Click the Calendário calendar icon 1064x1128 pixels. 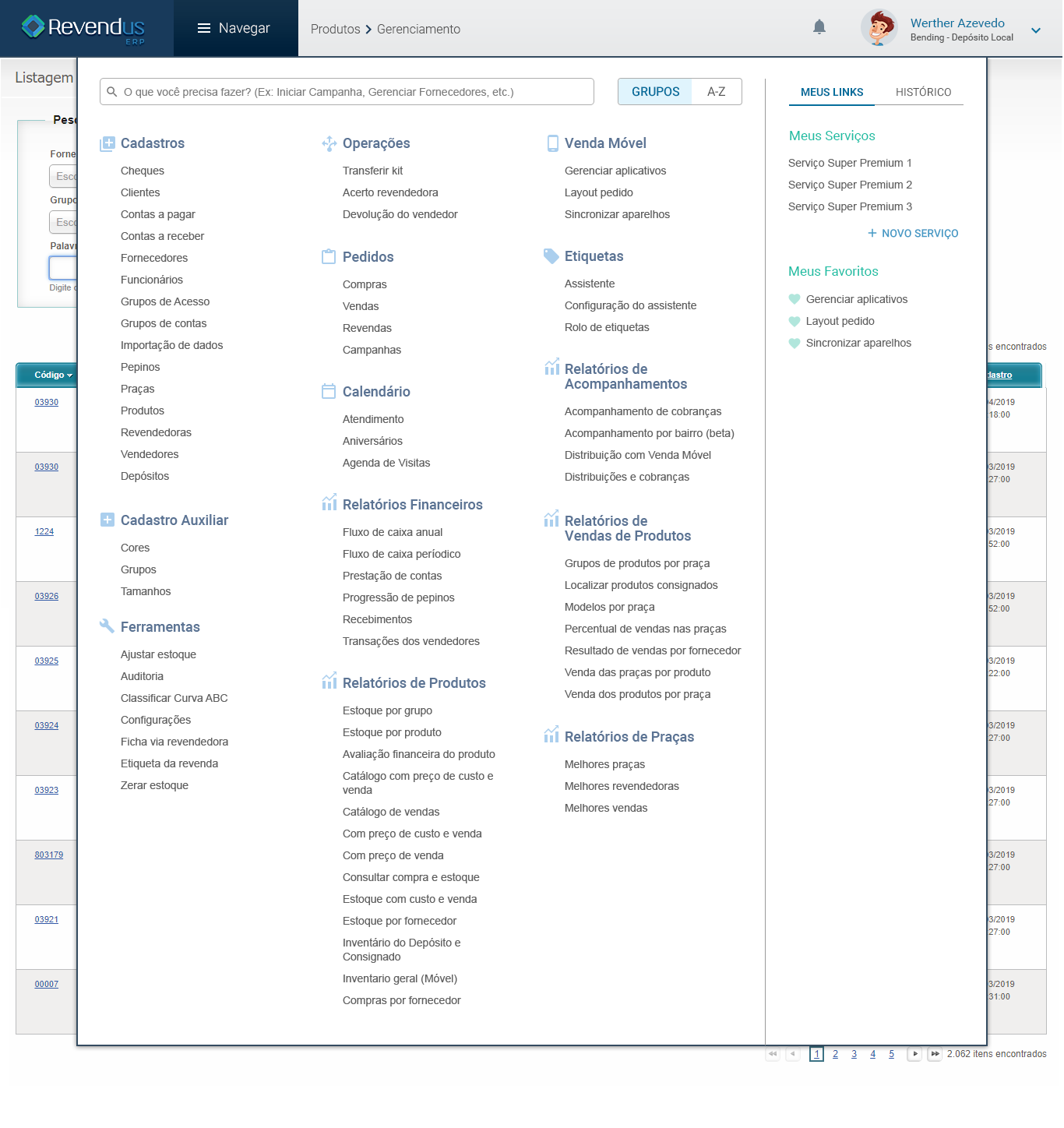[x=329, y=391]
